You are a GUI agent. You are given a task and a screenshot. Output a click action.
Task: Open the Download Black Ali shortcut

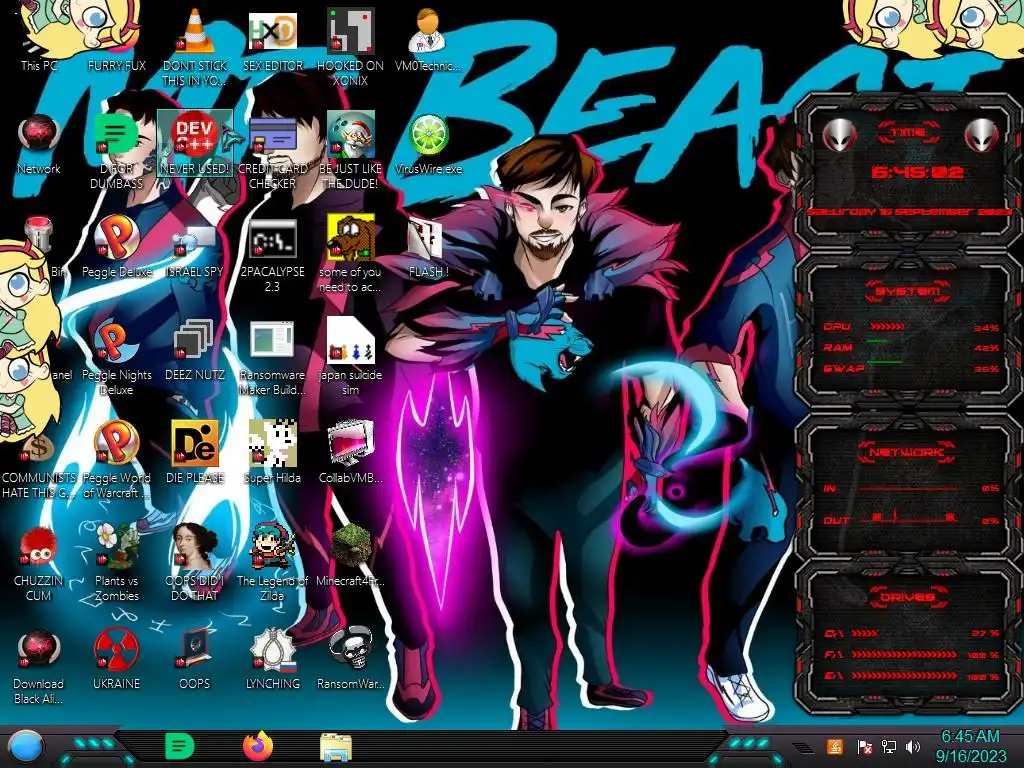coord(39,666)
